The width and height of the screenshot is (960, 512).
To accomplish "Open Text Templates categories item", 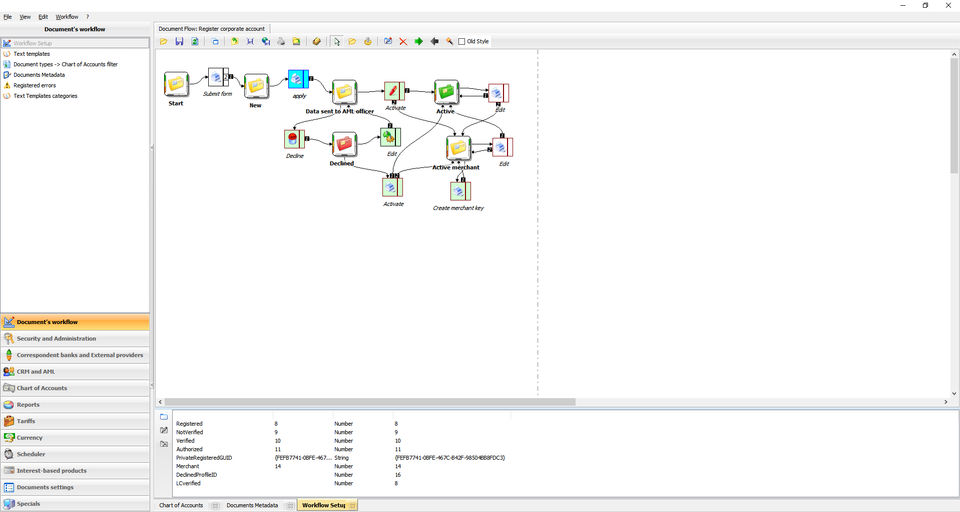I will [45, 96].
